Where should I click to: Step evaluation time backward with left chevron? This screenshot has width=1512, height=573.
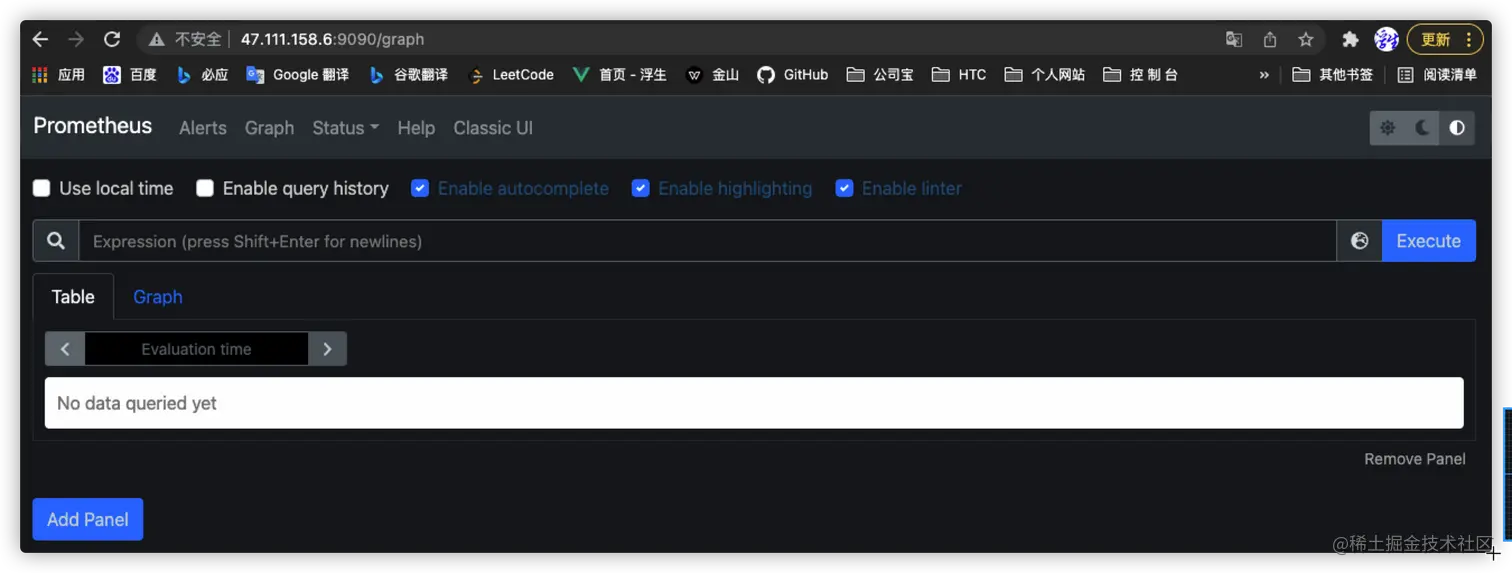click(x=65, y=349)
